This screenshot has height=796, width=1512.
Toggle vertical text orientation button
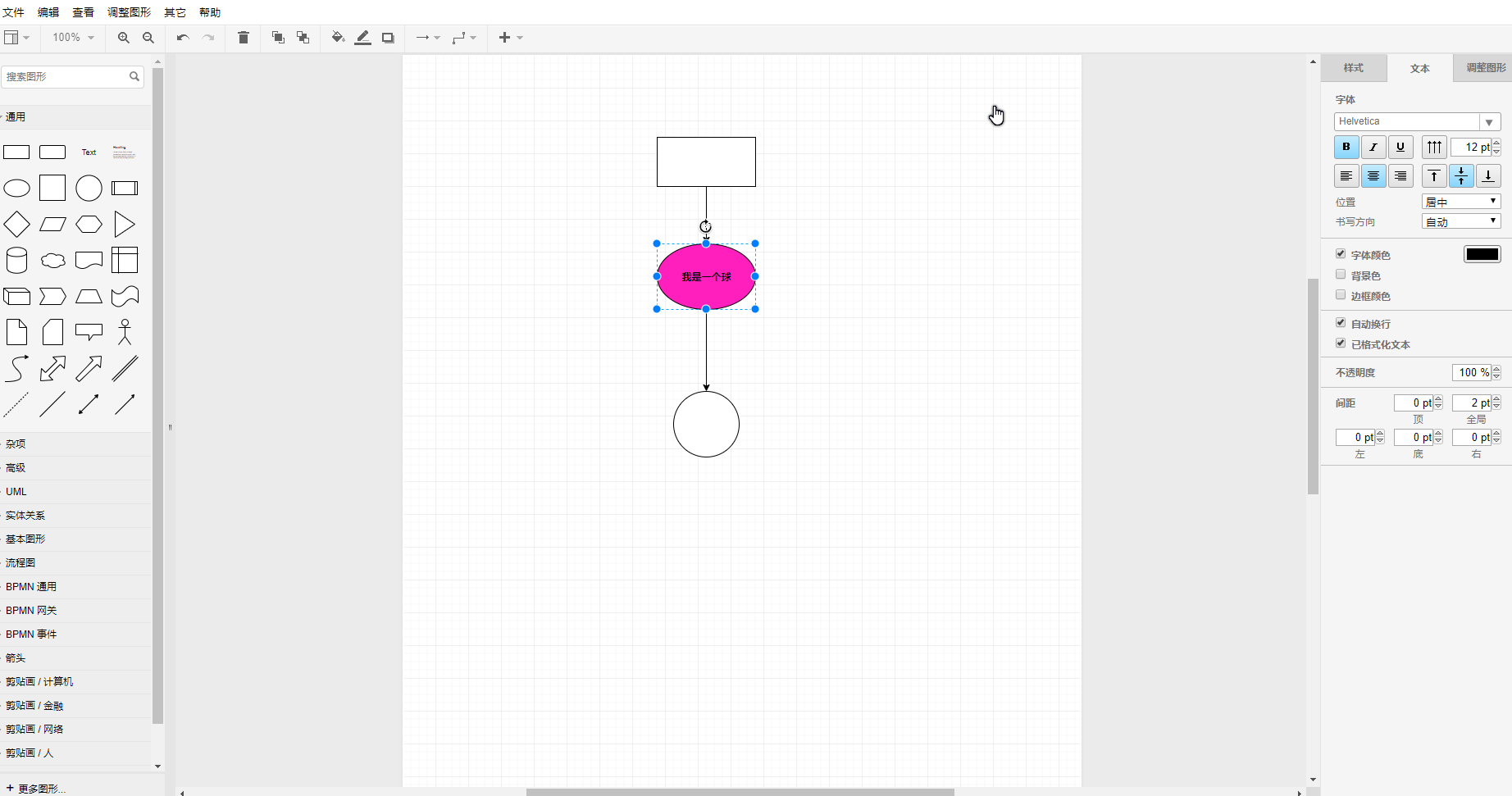pyautogui.click(x=1434, y=148)
